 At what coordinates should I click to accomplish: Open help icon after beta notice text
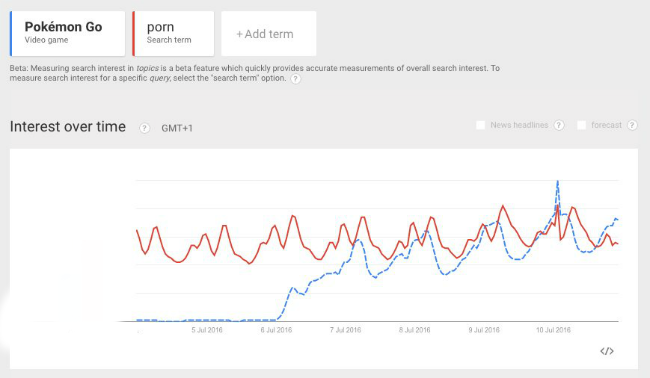(x=295, y=79)
